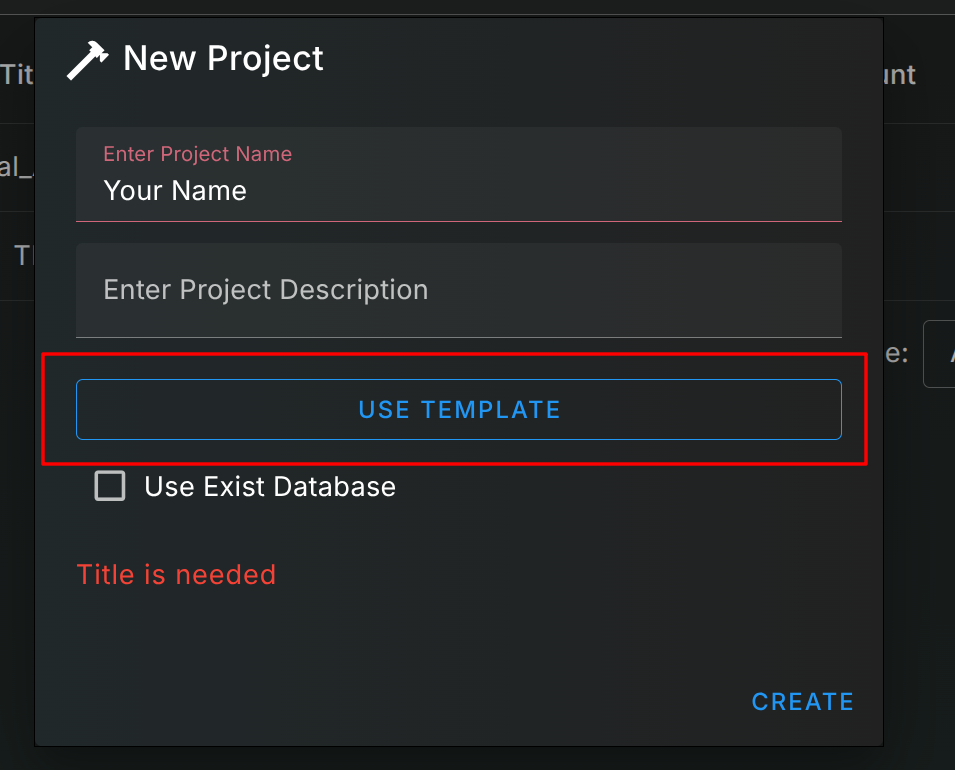Viewport: 955px width, 770px height.
Task: Enable the Use Exist Database checkbox
Action: click(x=110, y=487)
